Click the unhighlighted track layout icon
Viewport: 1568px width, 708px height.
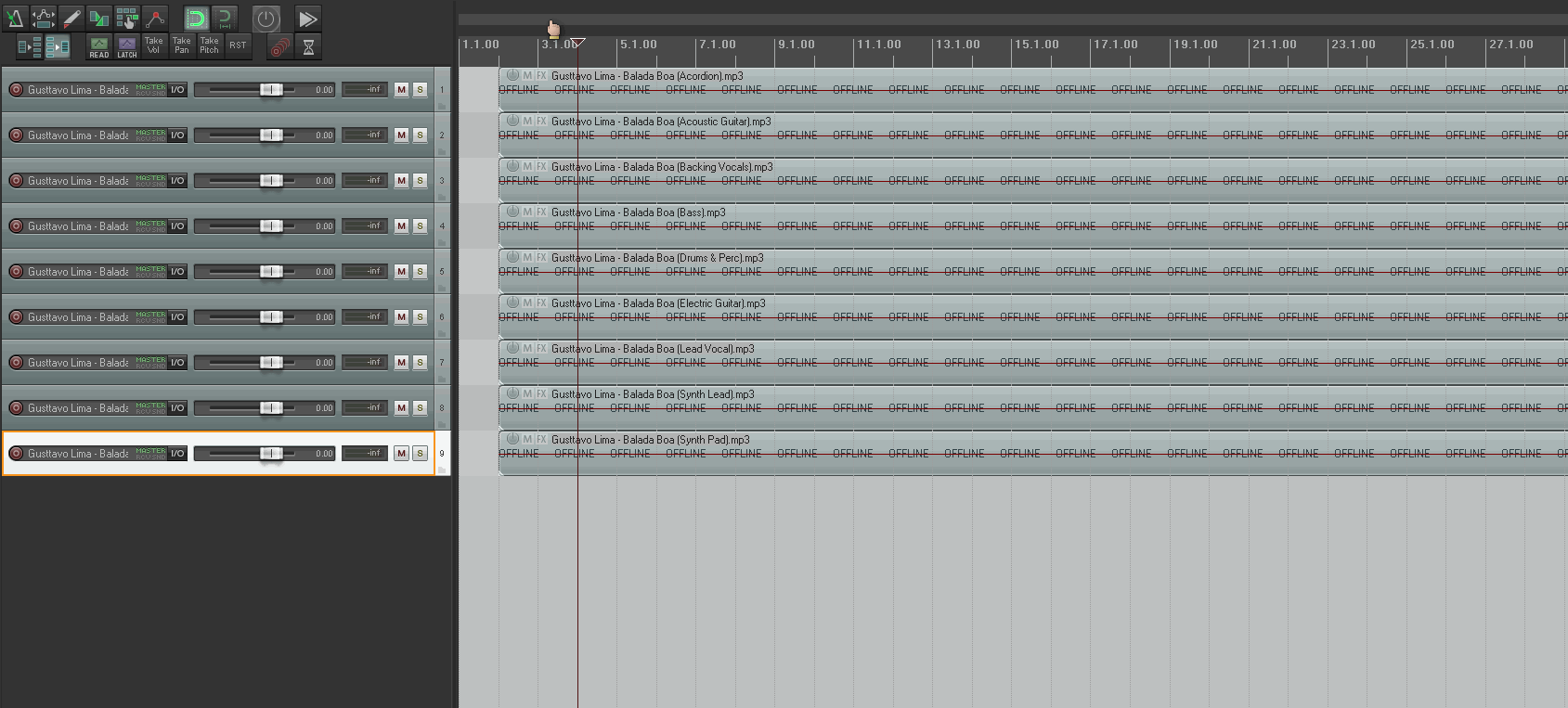pos(29,46)
